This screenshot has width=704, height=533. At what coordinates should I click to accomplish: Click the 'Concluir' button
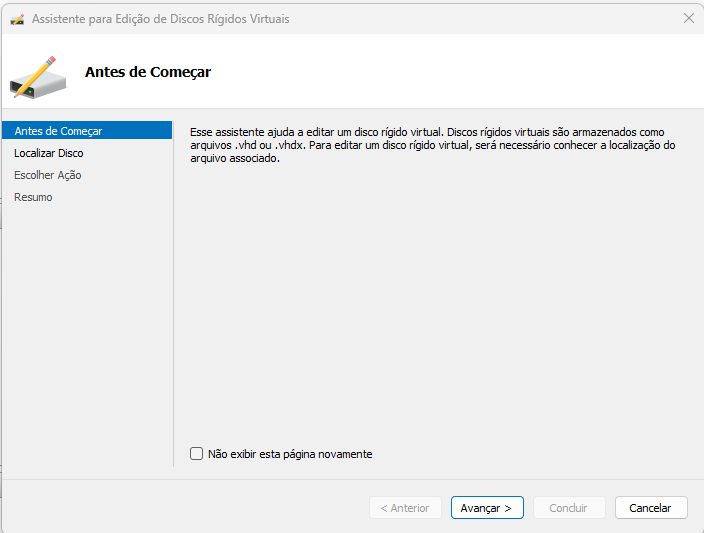pos(568,508)
